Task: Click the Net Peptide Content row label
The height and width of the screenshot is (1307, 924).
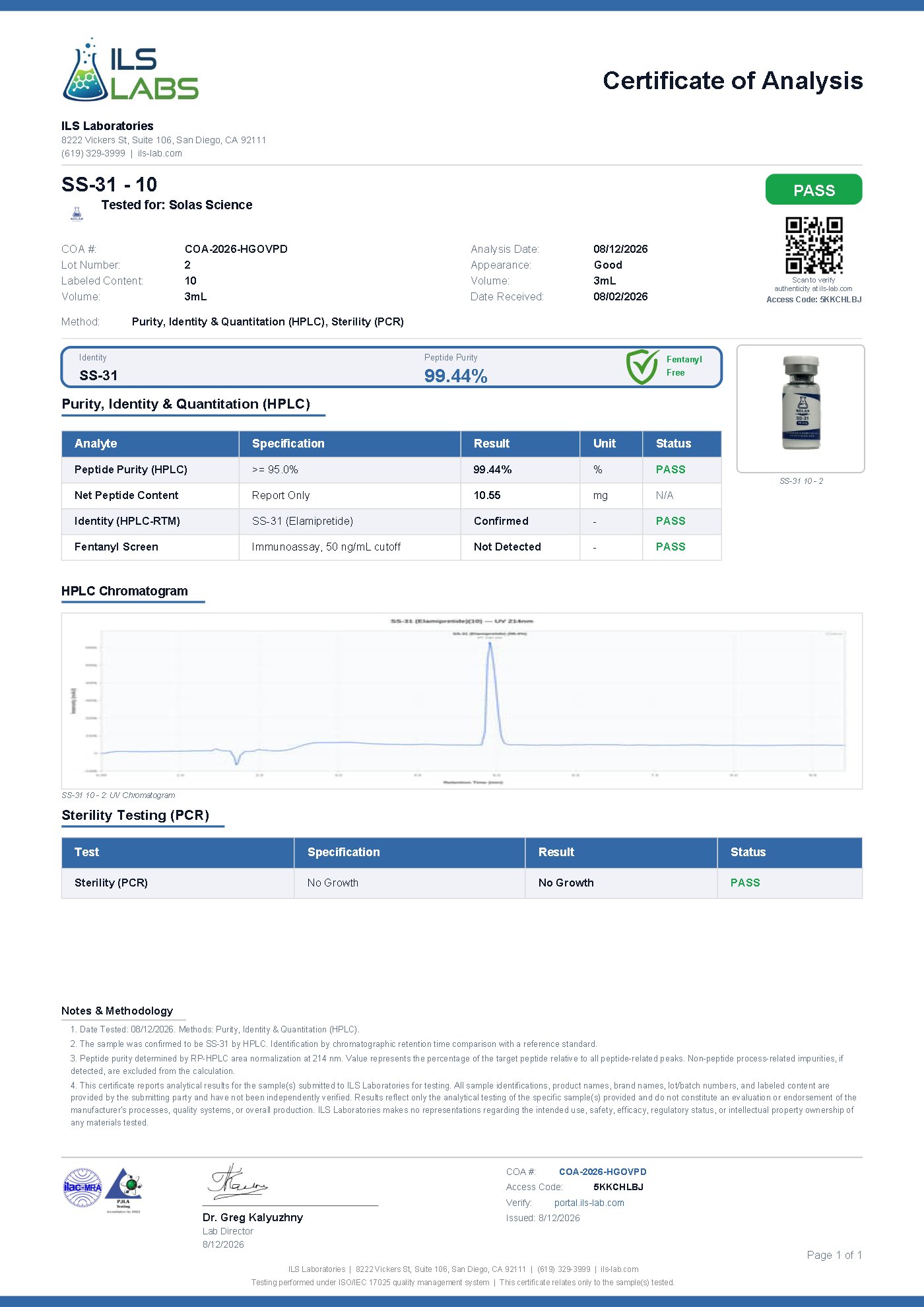Action: (126, 495)
